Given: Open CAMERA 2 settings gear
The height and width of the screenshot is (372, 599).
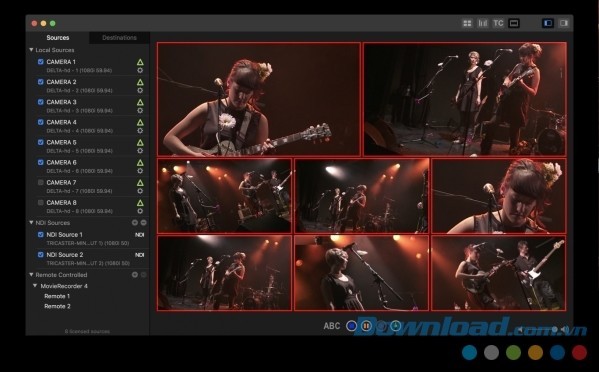Looking at the screenshot, I should point(140,91).
